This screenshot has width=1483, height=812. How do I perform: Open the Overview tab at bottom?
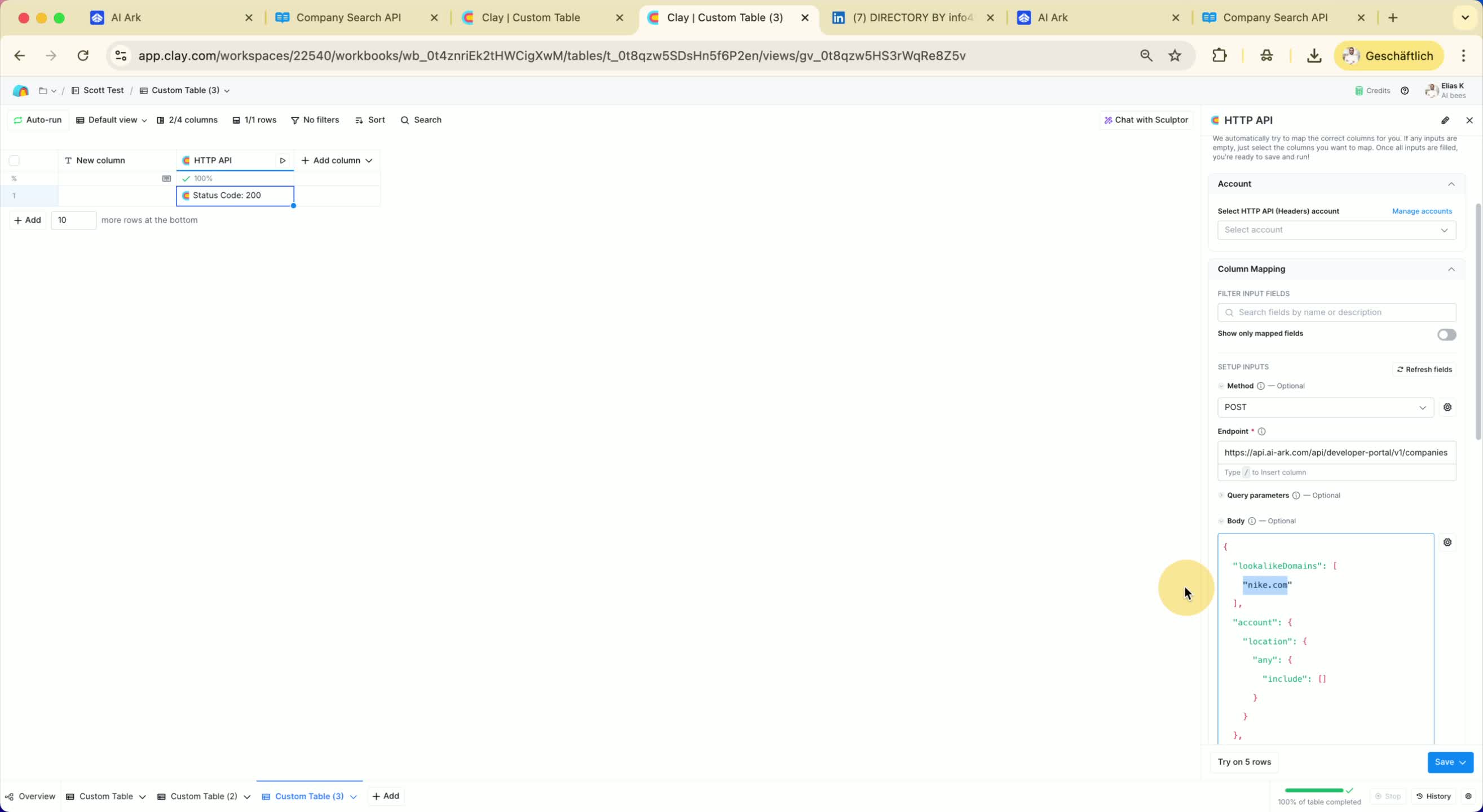tap(30, 796)
